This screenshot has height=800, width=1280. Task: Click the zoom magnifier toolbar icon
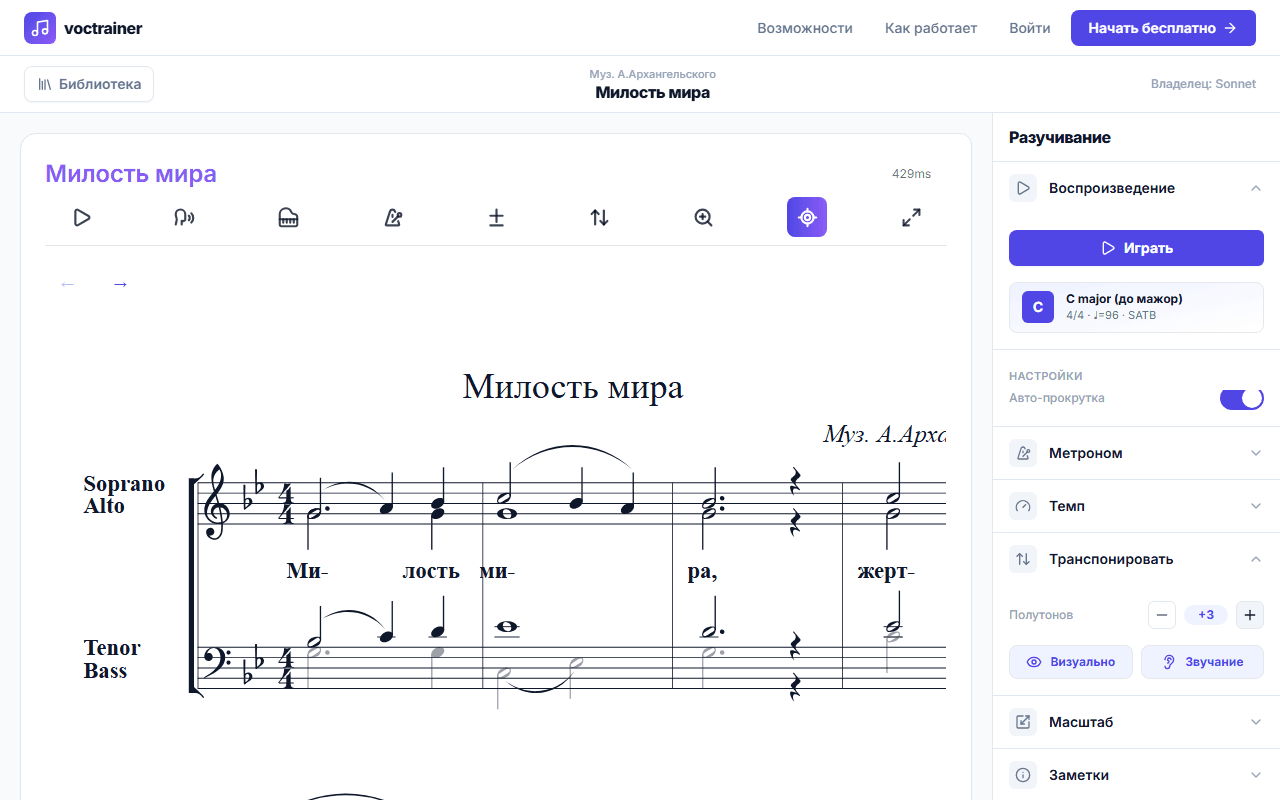703,217
